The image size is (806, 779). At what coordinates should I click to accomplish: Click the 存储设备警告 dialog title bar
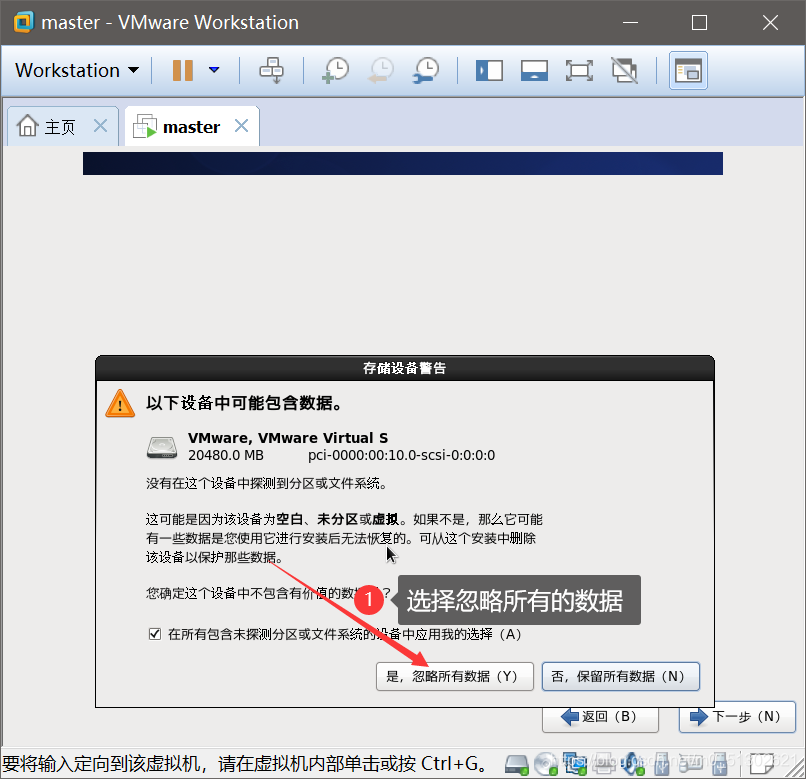pyautogui.click(x=405, y=368)
